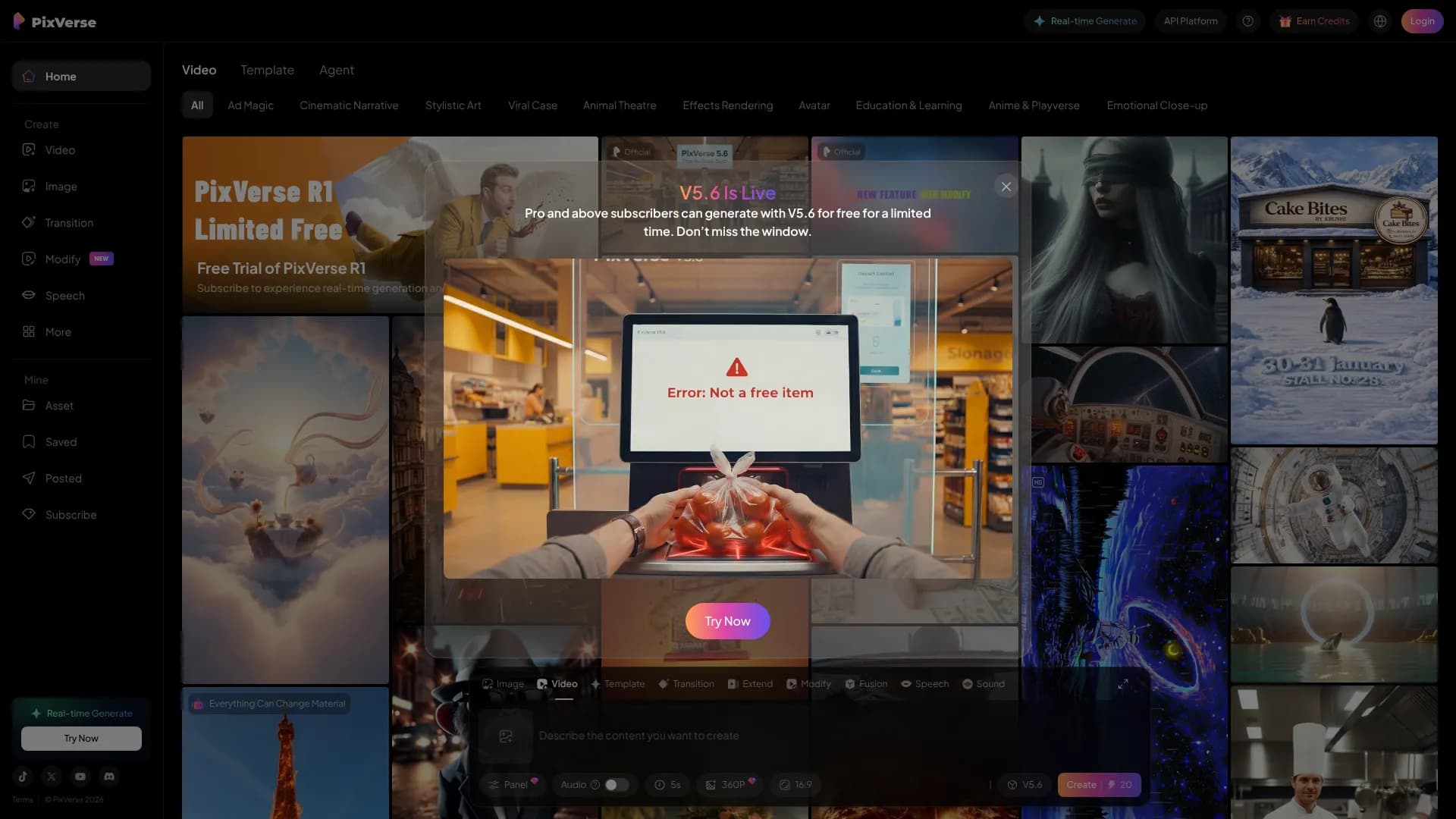Click Real-time Generate in the top bar
Image resolution: width=1456 pixels, height=819 pixels.
[x=1084, y=21]
